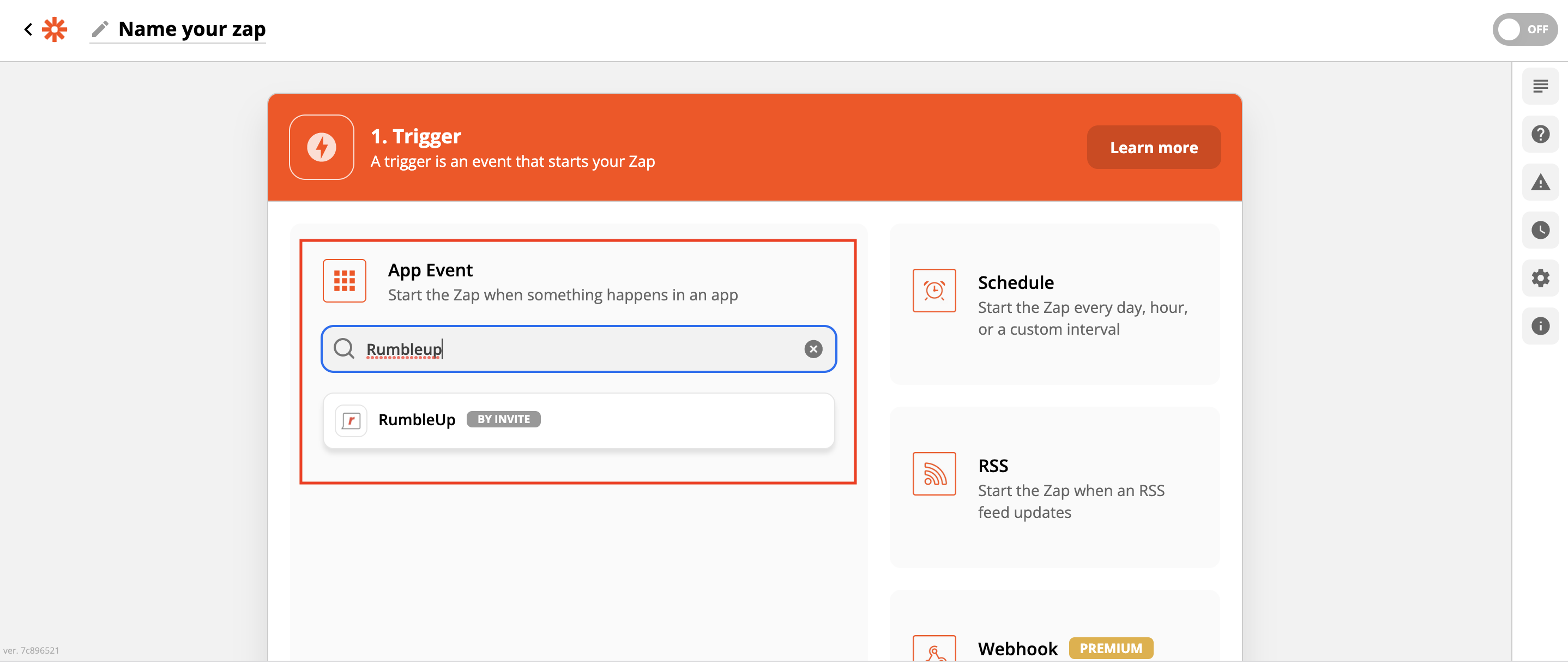Viewport: 1568px width, 664px height.
Task: Open the warning triangle issues panel
Action: (x=1540, y=183)
